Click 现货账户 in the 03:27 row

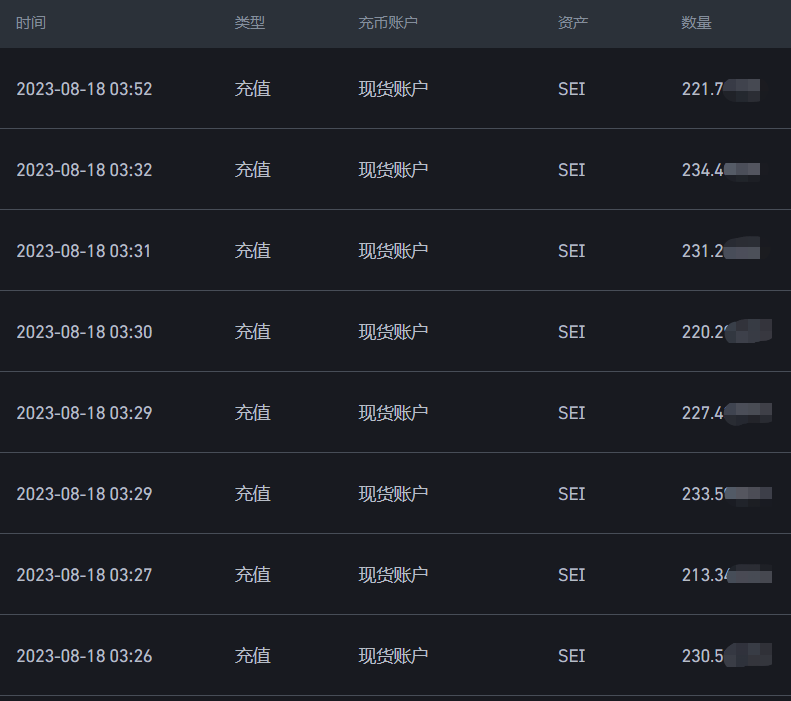tap(393, 575)
